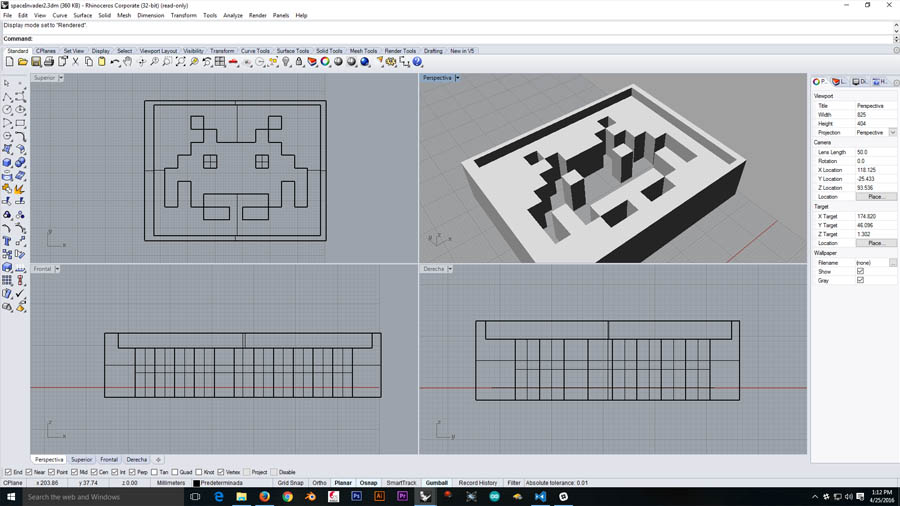Click the blue Render sphere icon

[365, 62]
